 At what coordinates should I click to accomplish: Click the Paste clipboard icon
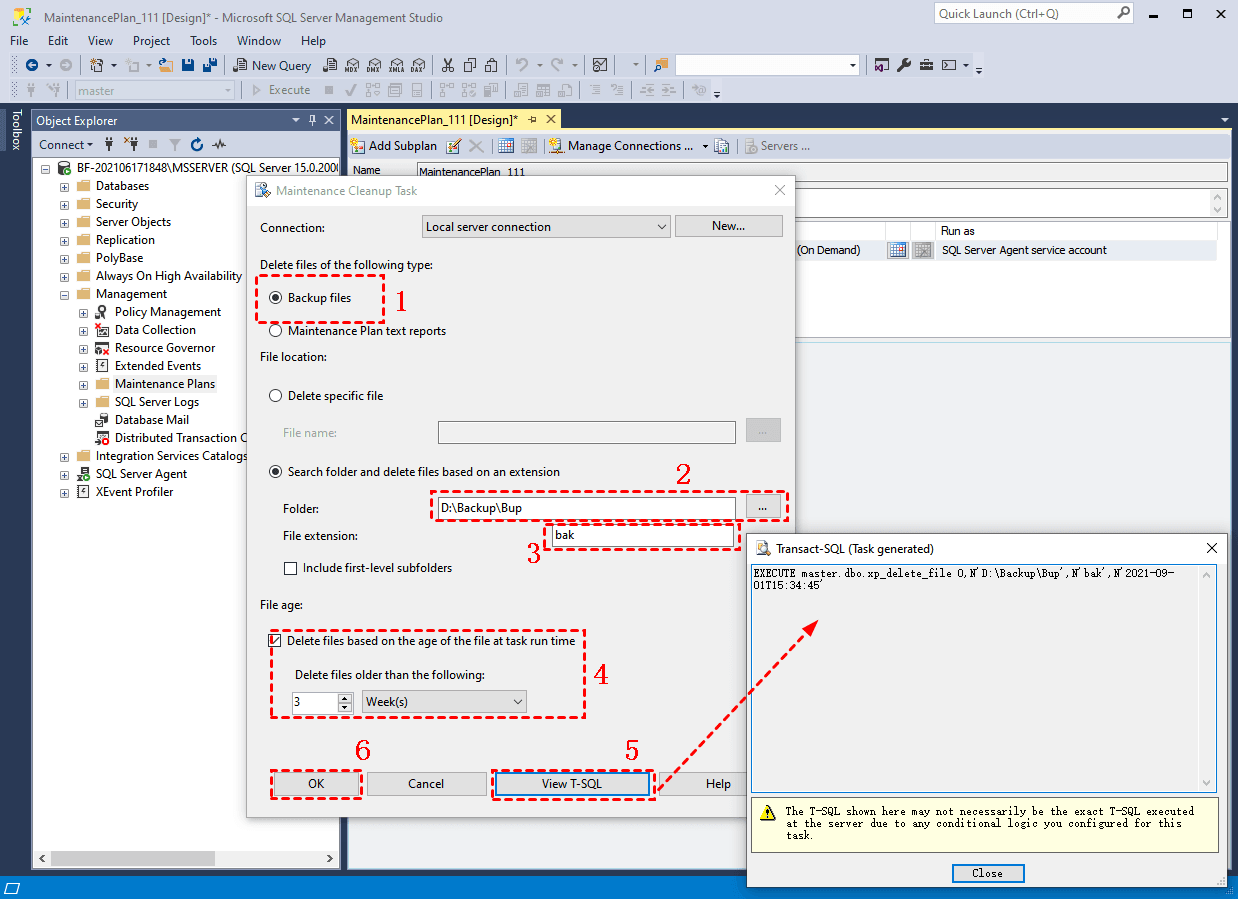coord(490,65)
